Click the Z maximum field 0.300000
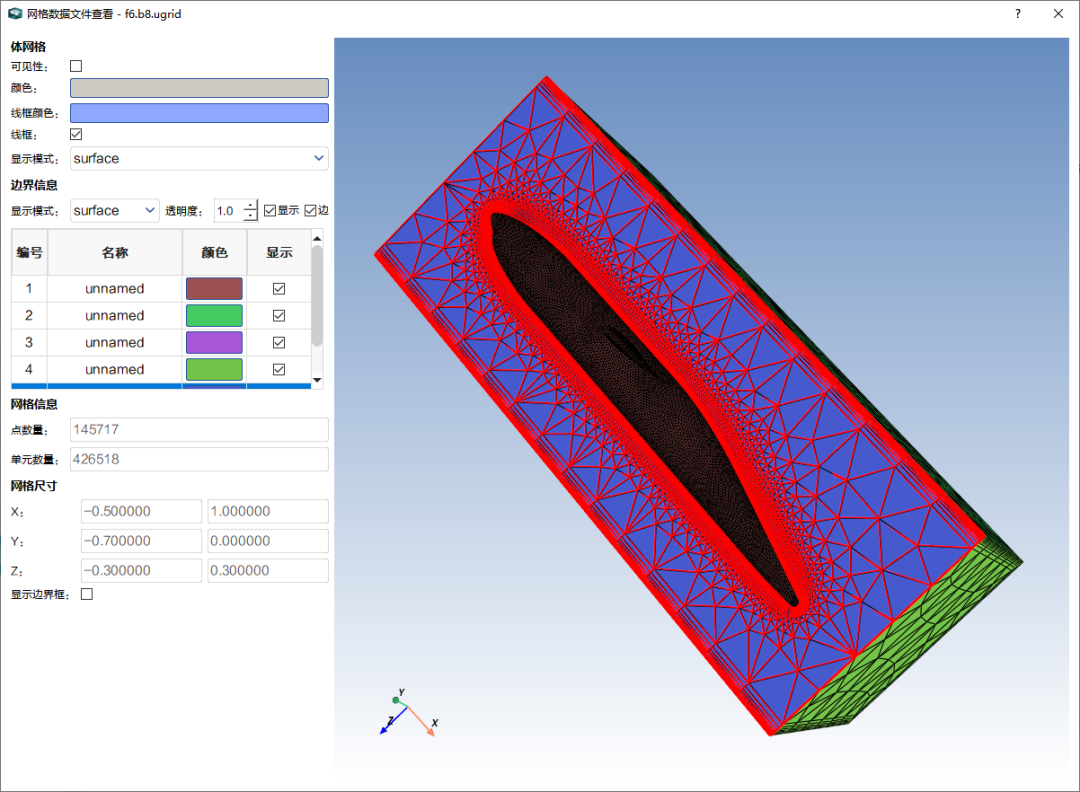 268,570
